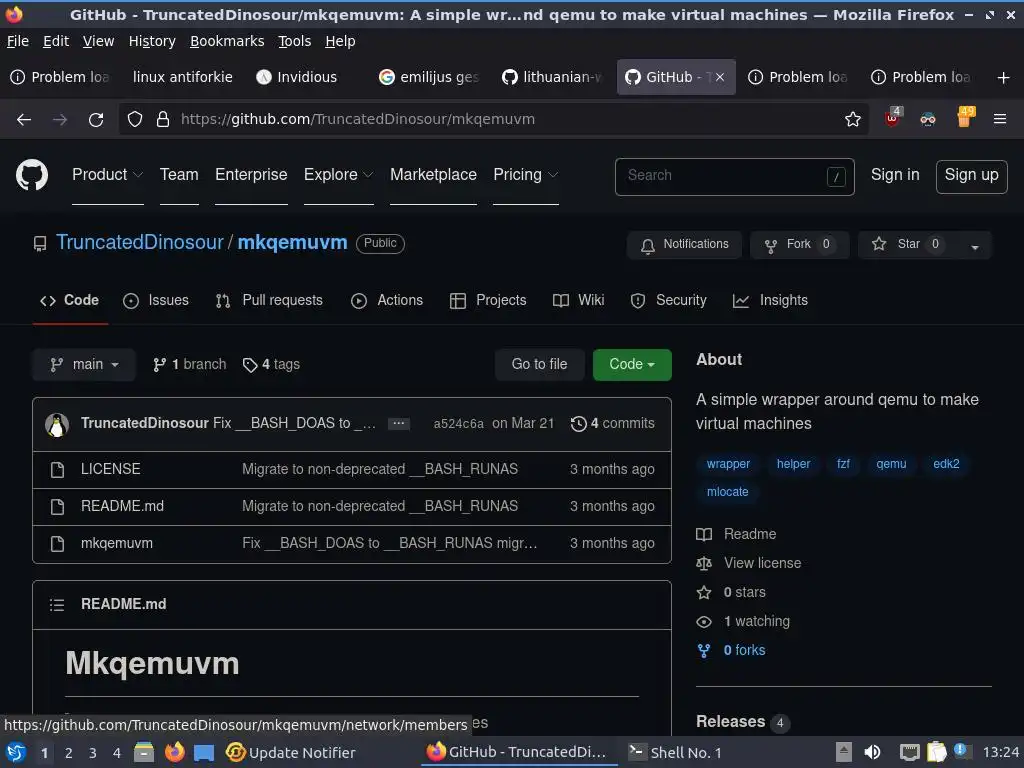Close the GitHub tab with its X

click(x=720, y=77)
